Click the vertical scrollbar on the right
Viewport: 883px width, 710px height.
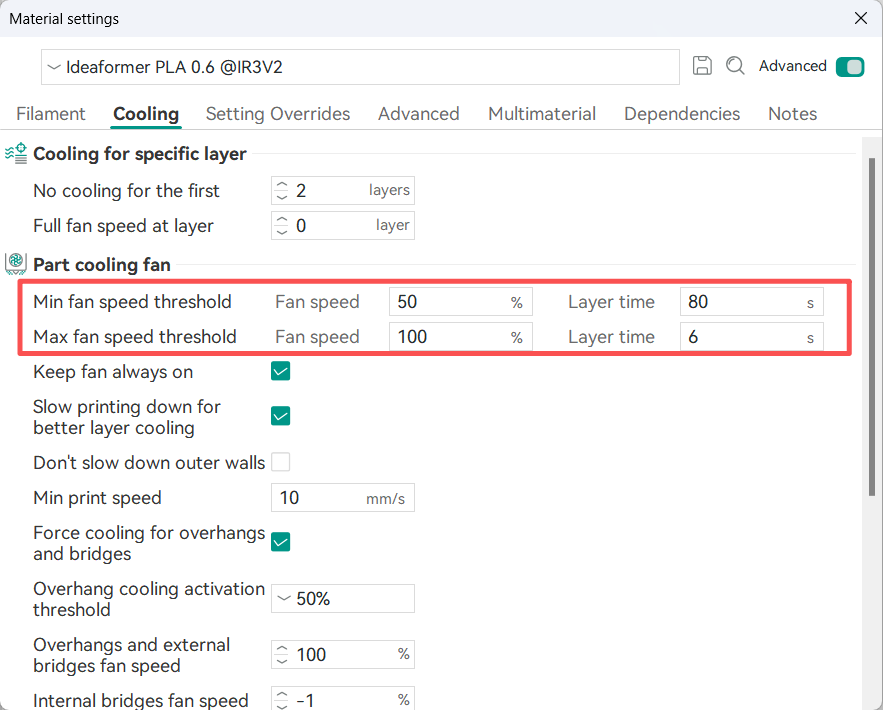click(x=872, y=327)
